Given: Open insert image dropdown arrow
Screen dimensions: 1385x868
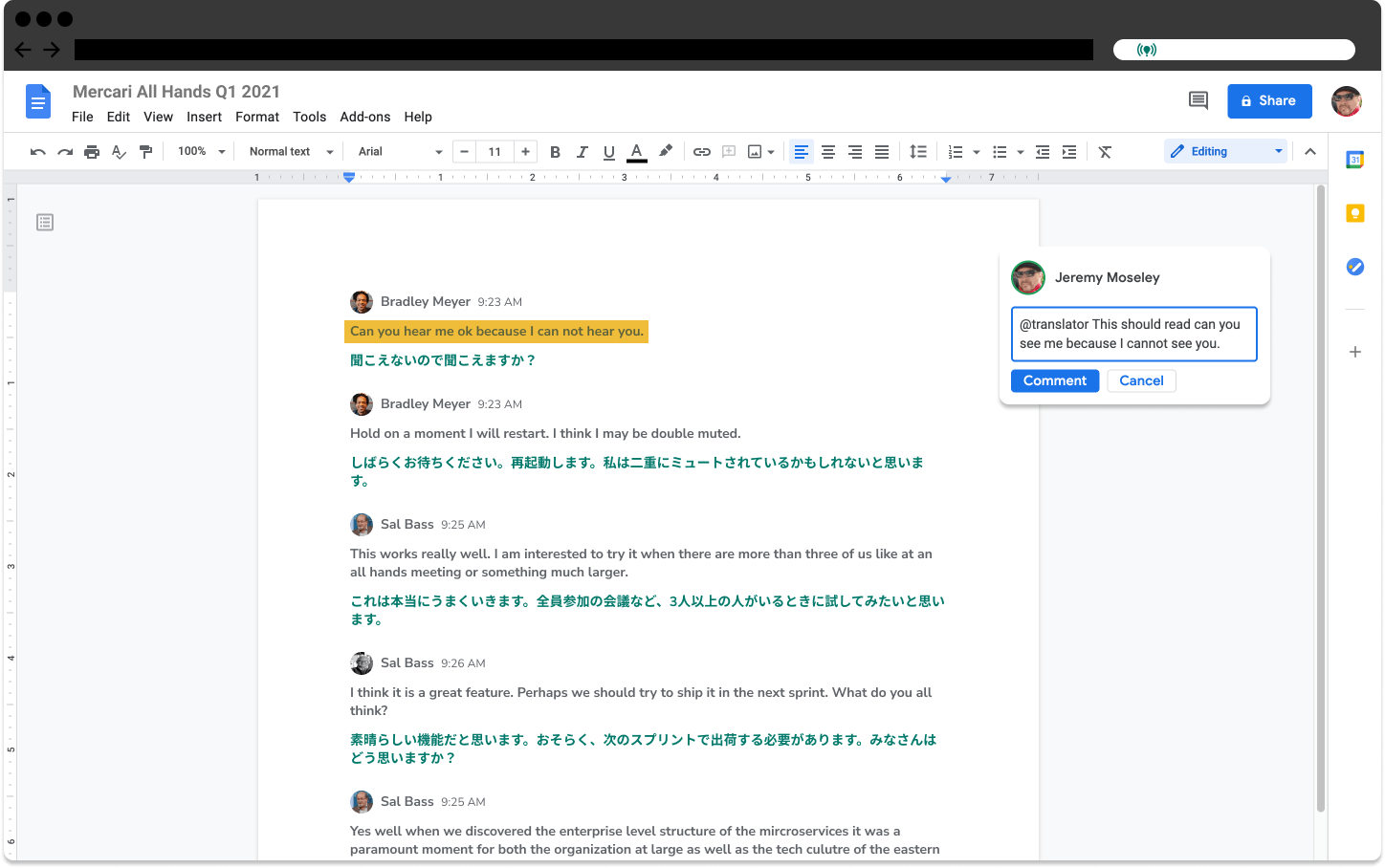Looking at the screenshot, I should [771, 152].
